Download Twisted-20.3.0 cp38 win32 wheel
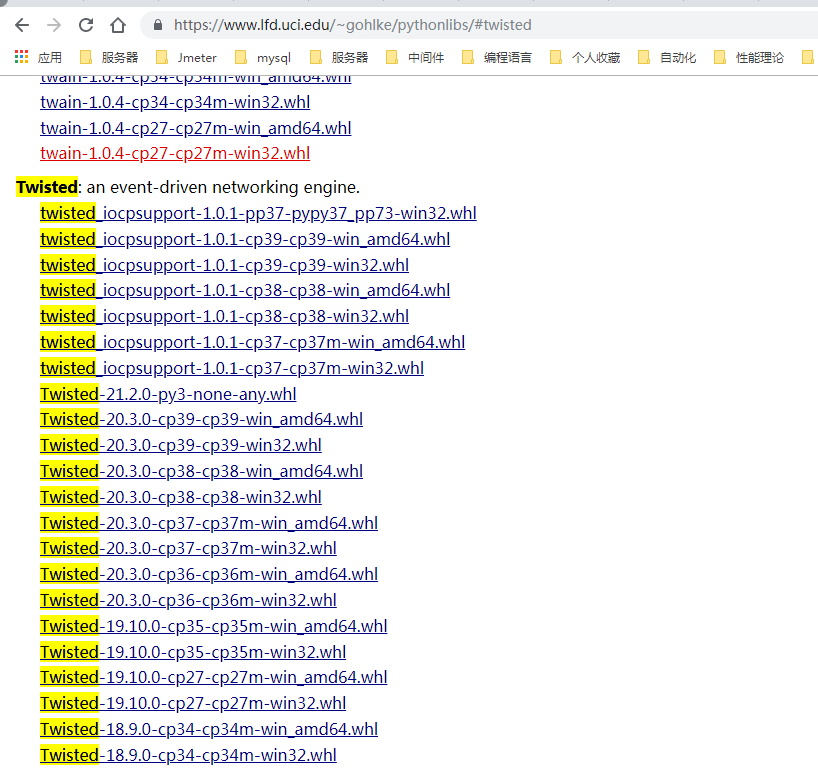818x782 pixels. [x=181, y=497]
